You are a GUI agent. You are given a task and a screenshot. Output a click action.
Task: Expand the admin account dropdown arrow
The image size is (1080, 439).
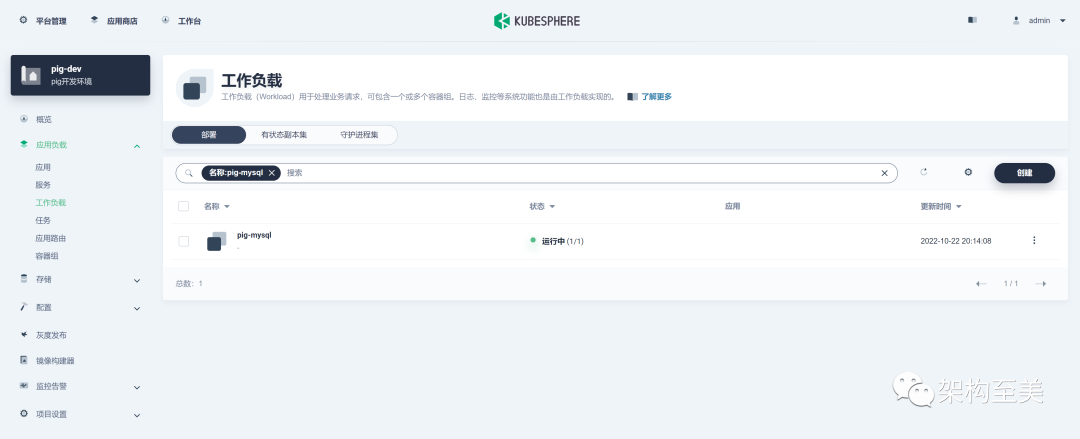pos(1063,21)
